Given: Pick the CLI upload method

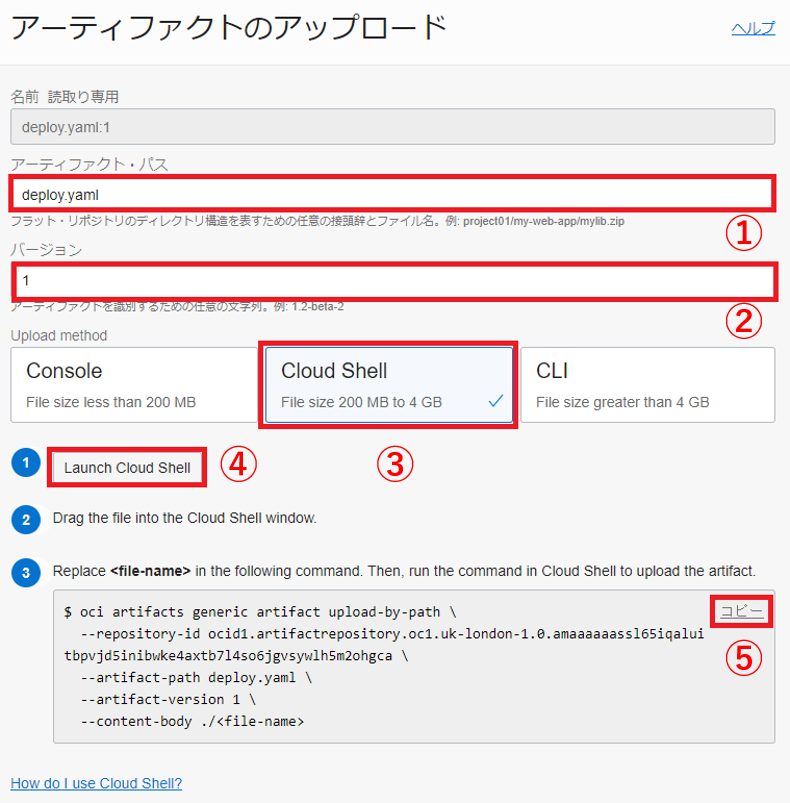Looking at the screenshot, I should (x=647, y=385).
